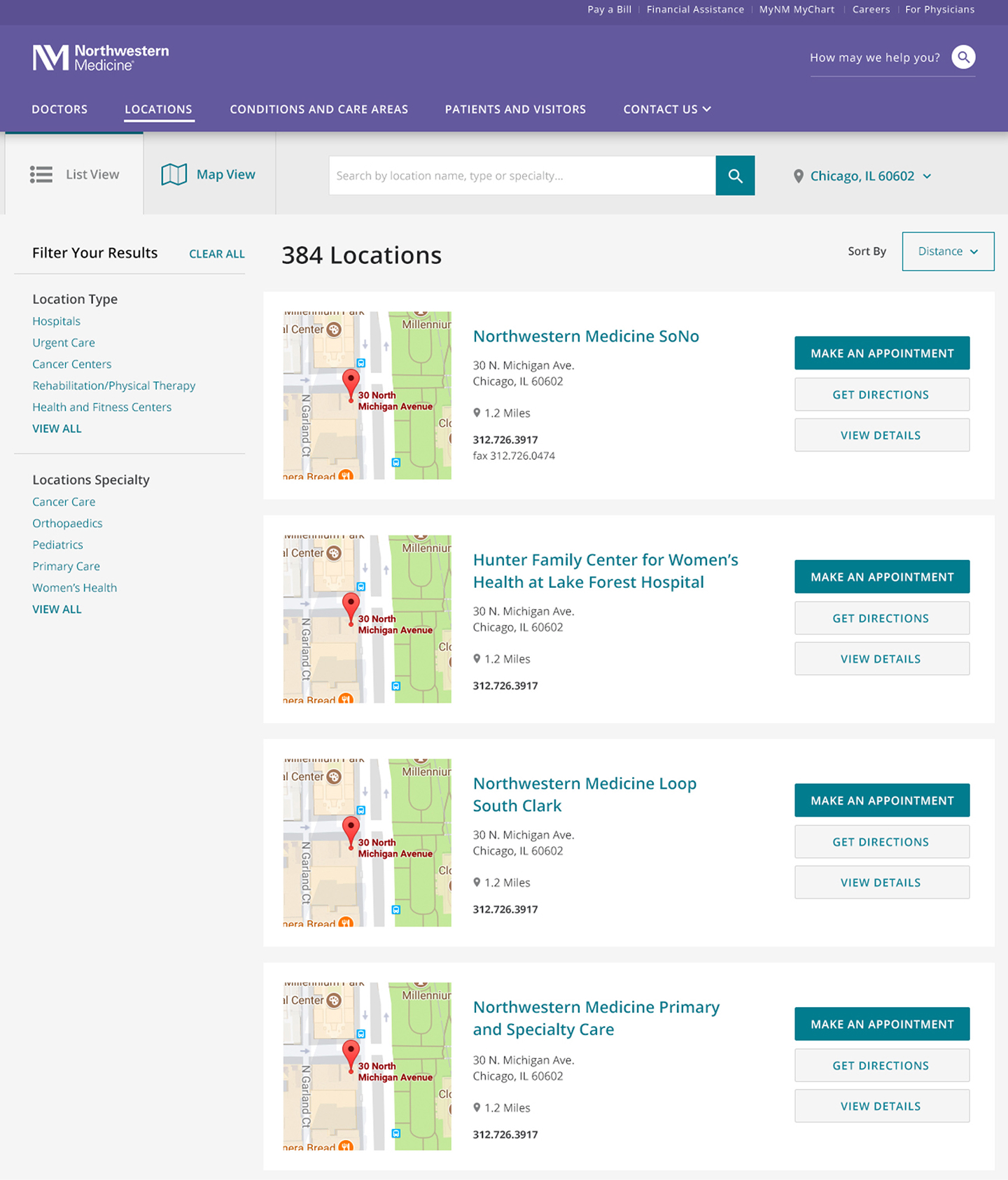The height and width of the screenshot is (1180, 1008).
Task: Expand the Contact Us menu
Action: tap(667, 109)
